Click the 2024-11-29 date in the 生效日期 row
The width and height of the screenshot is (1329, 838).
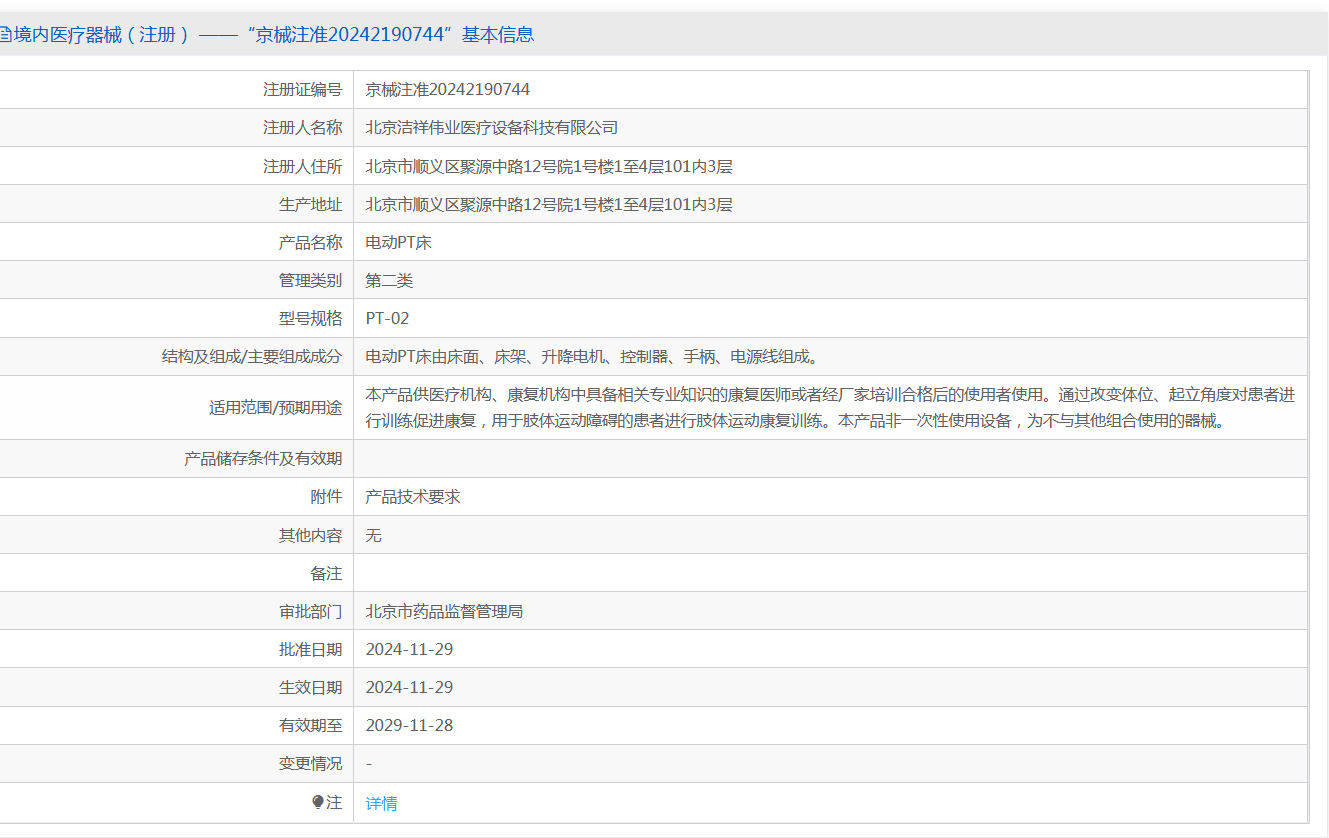[410, 687]
